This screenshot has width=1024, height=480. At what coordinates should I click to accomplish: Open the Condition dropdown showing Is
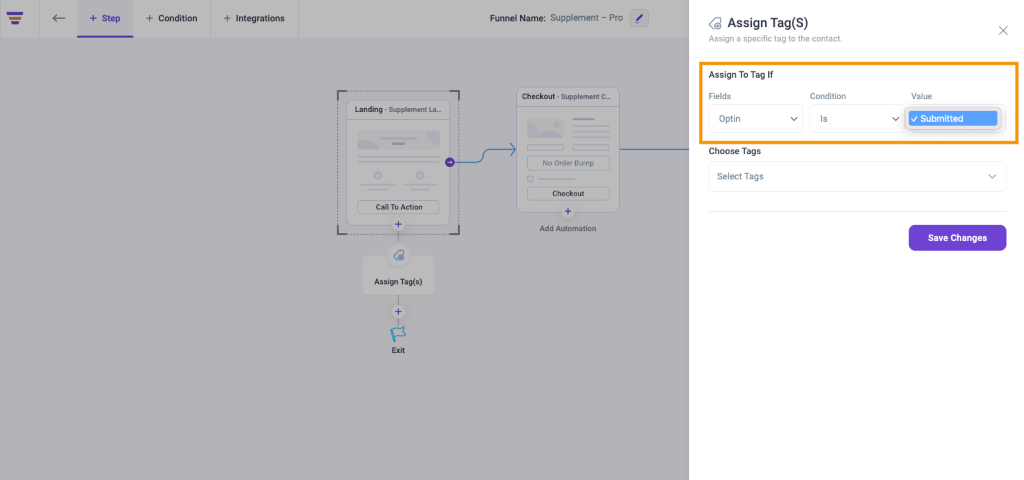857,119
